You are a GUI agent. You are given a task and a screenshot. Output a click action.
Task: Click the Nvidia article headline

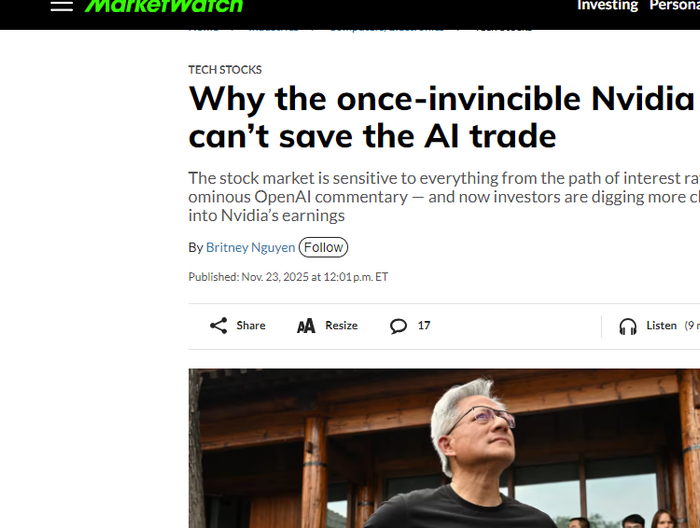(442, 117)
